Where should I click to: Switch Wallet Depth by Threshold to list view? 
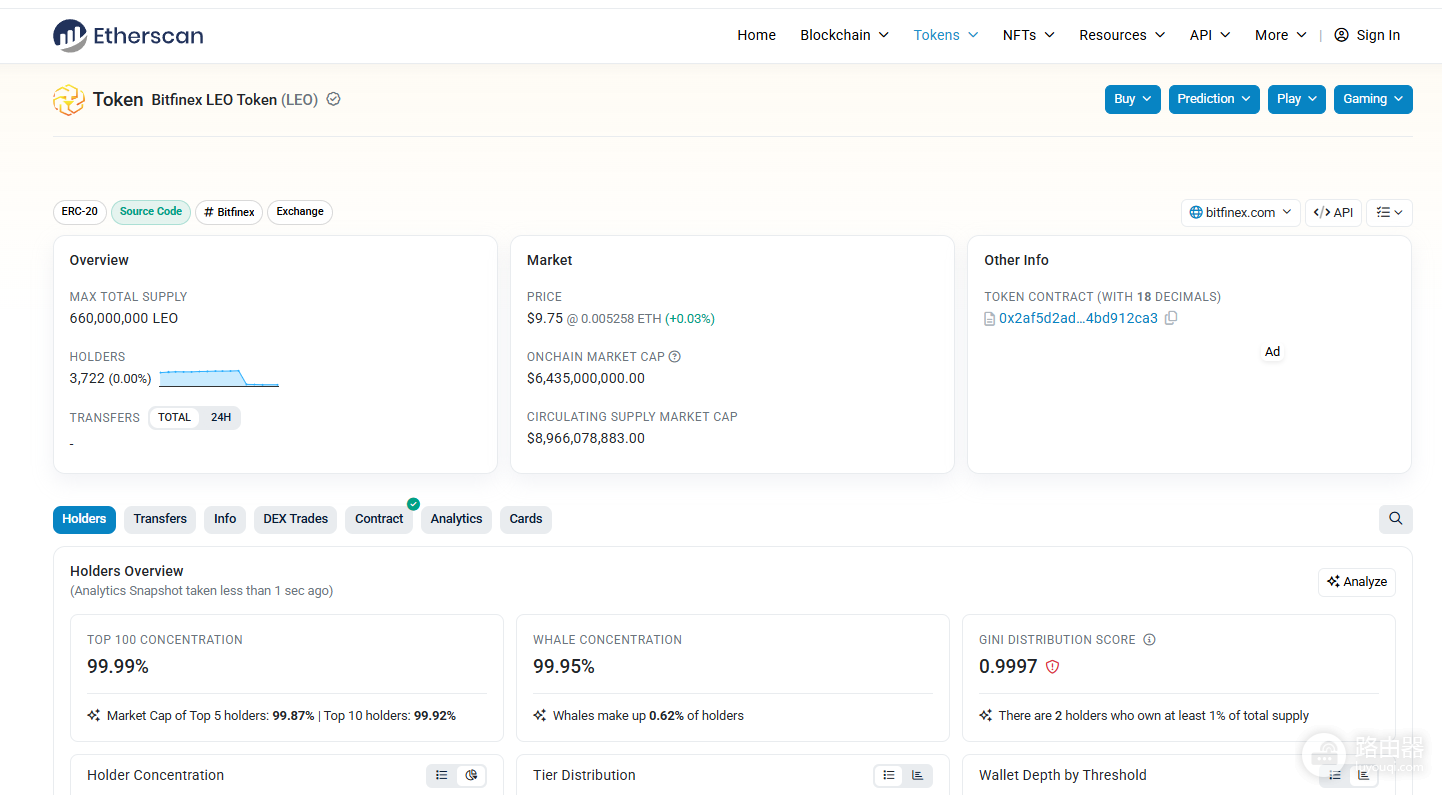tap(1335, 775)
